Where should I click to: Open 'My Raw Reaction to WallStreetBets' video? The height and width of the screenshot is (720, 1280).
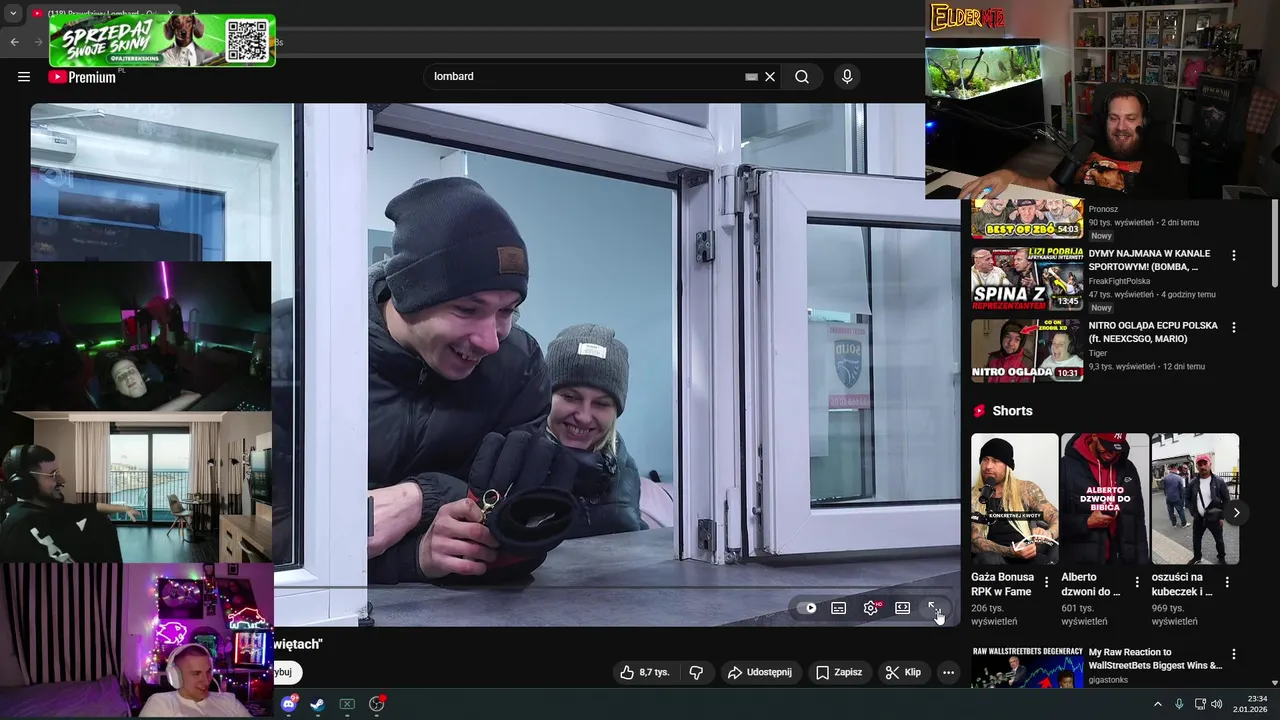click(x=1155, y=659)
